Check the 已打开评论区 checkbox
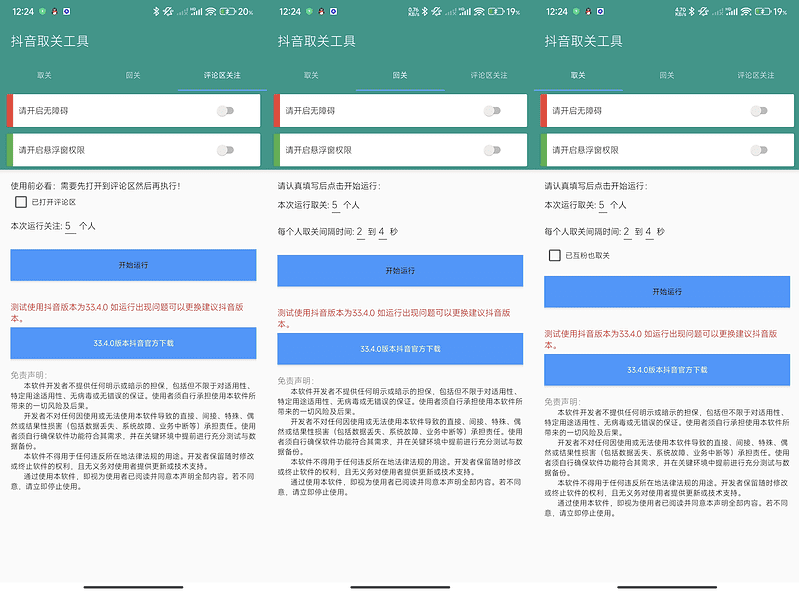This screenshot has height=593, width=799. 21,203
